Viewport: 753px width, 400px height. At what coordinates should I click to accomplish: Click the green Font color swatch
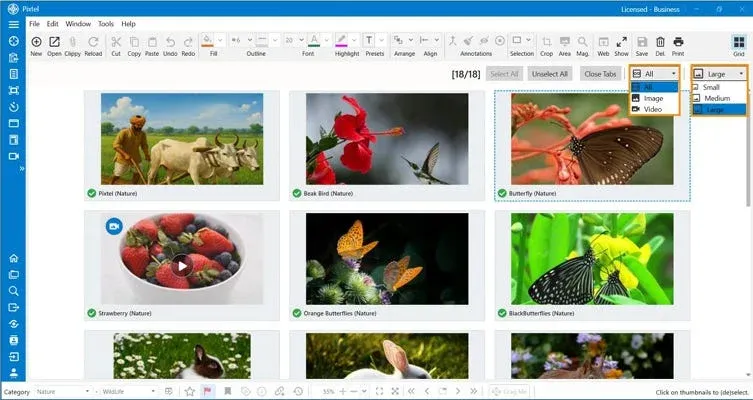coord(314,41)
